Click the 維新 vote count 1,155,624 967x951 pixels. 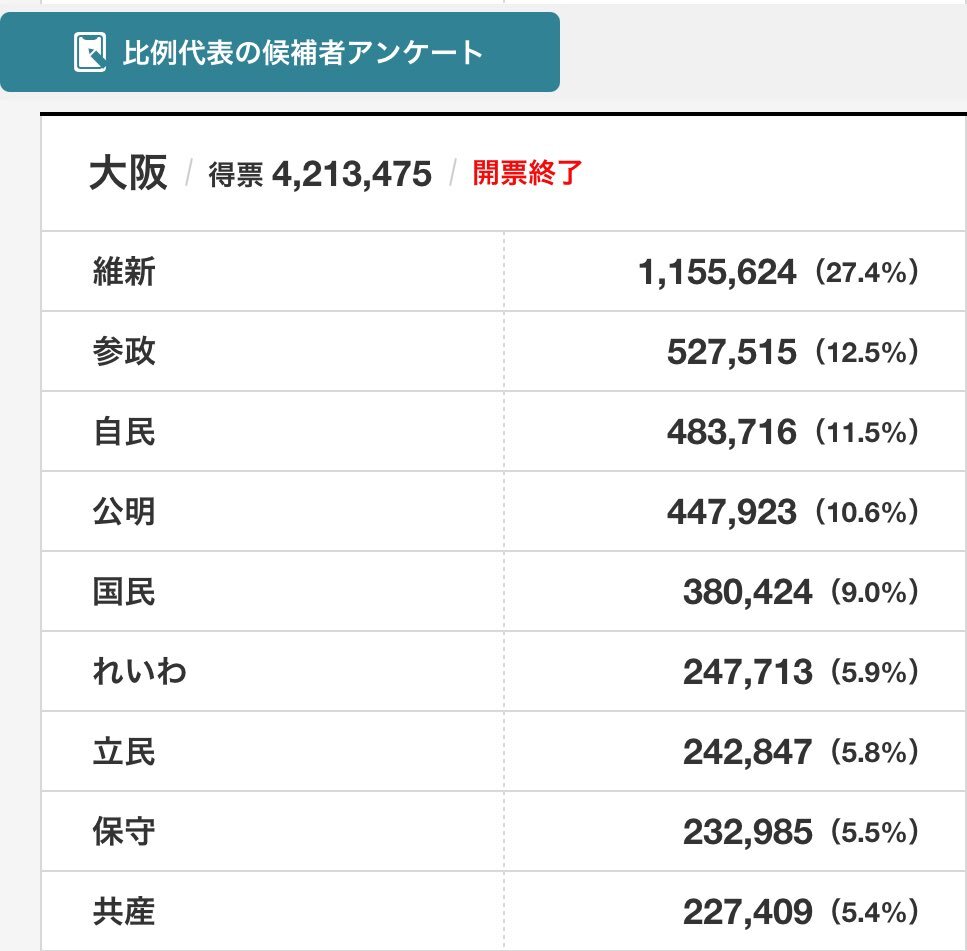pyautogui.click(x=717, y=272)
